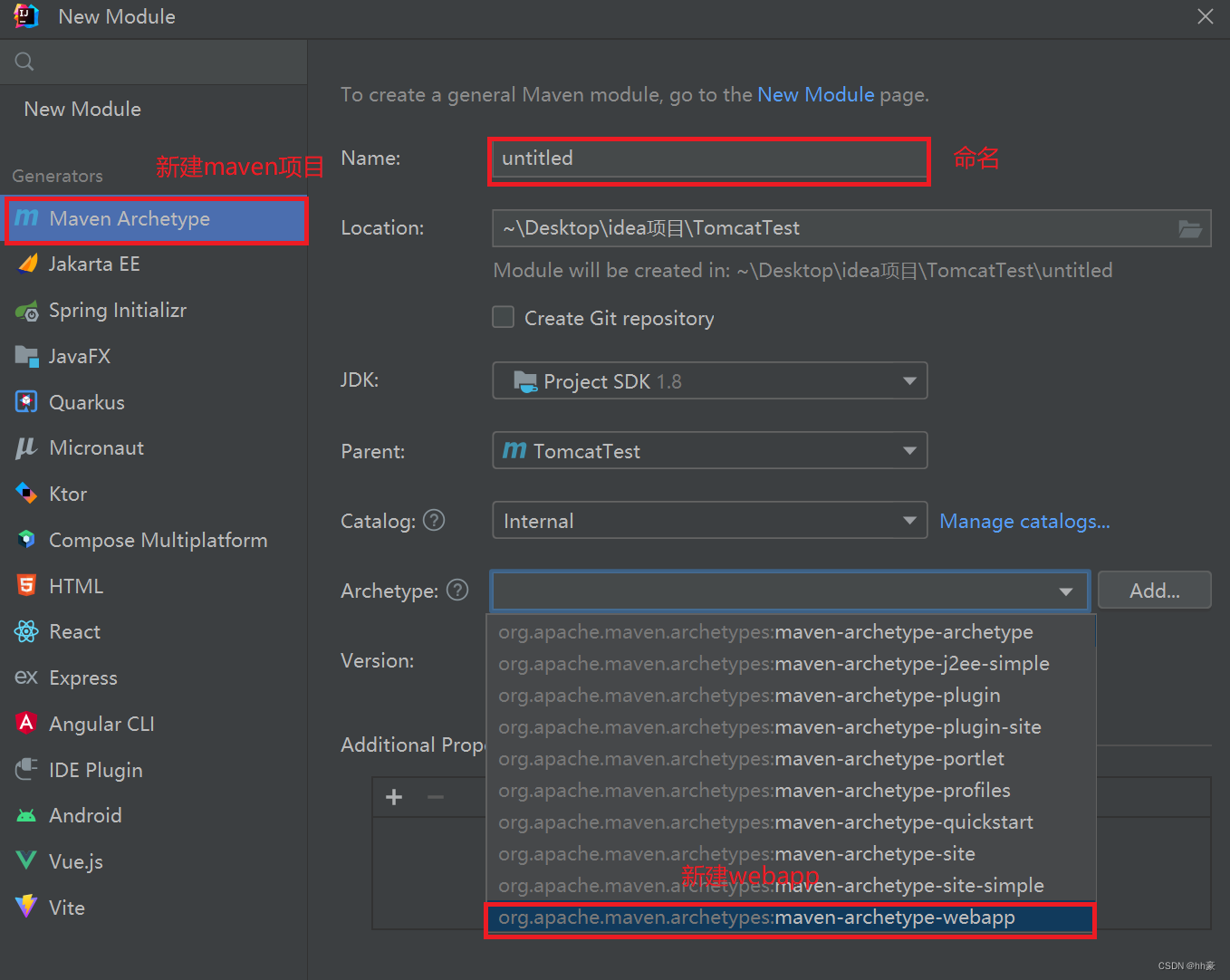Click the Jakarta EE icon
The width and height of the screenshot is (1230, 980).
[27, 264]
